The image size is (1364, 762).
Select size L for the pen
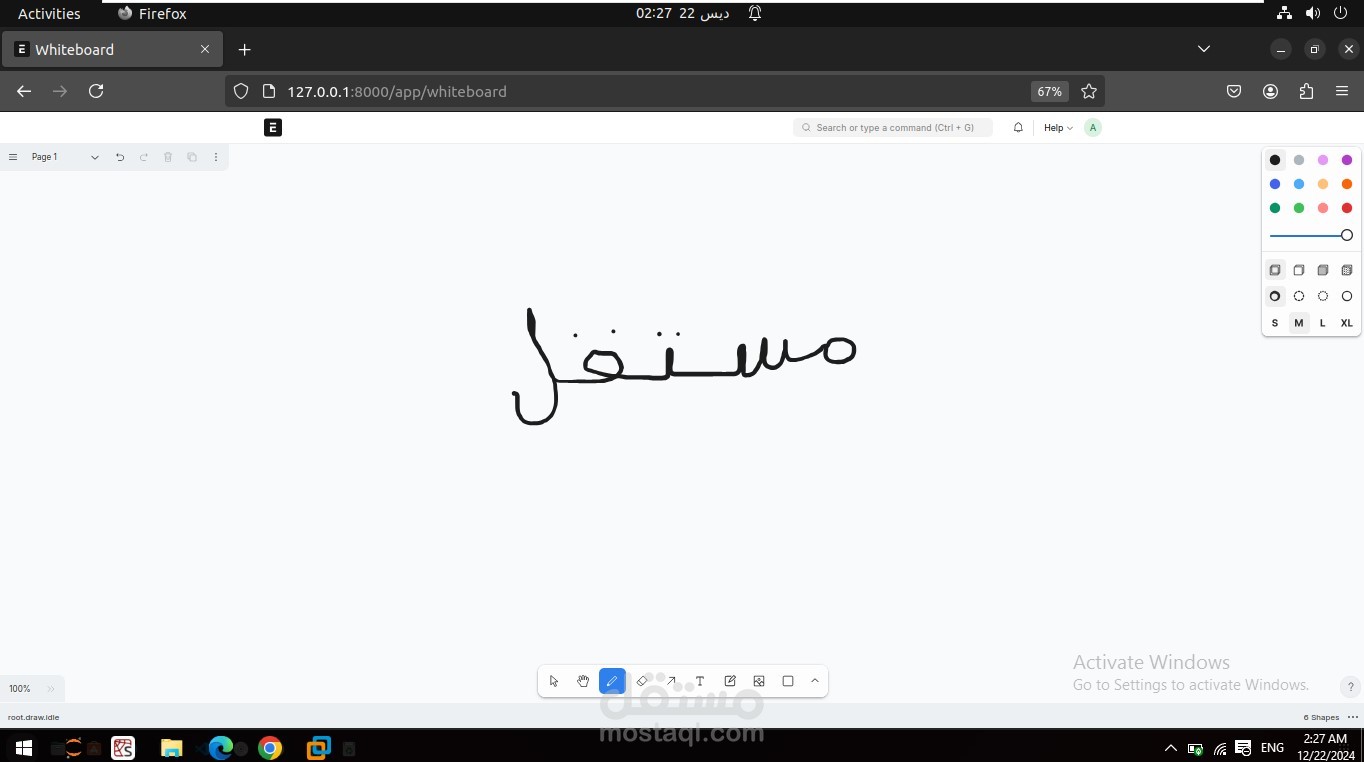tap(1322, 322)
